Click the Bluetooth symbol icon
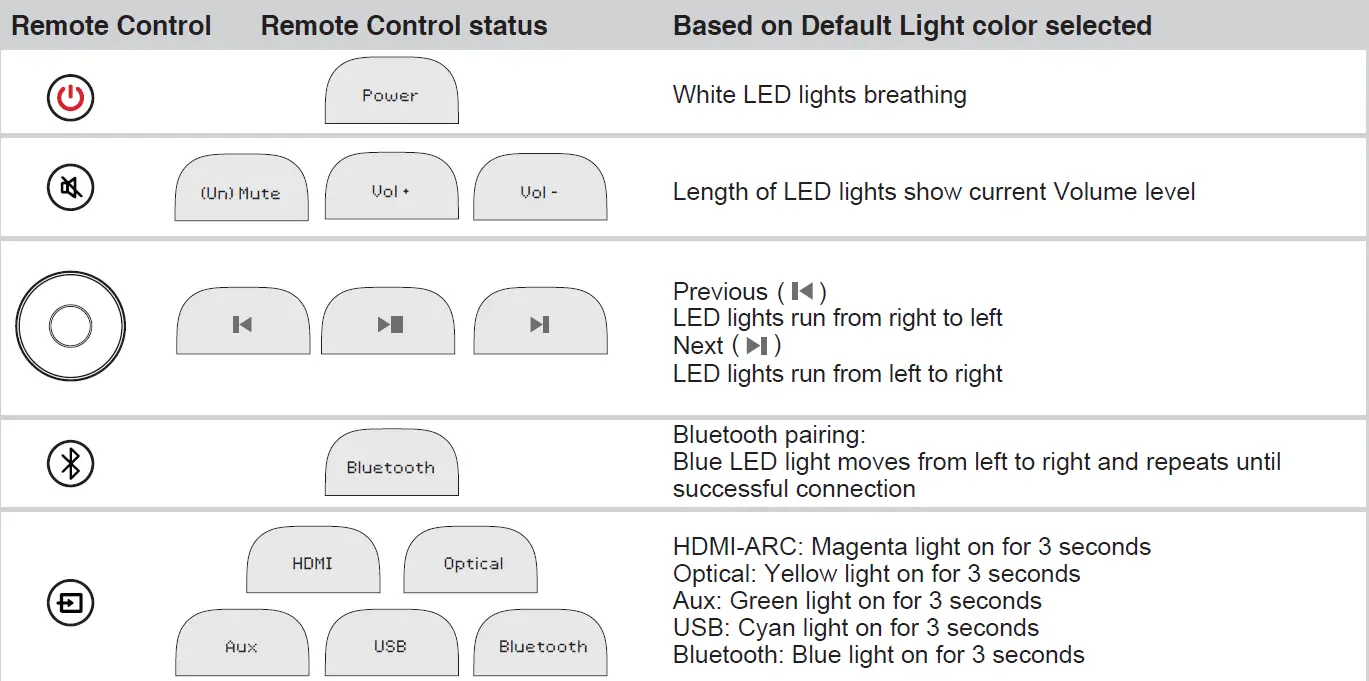 point(70,463)
